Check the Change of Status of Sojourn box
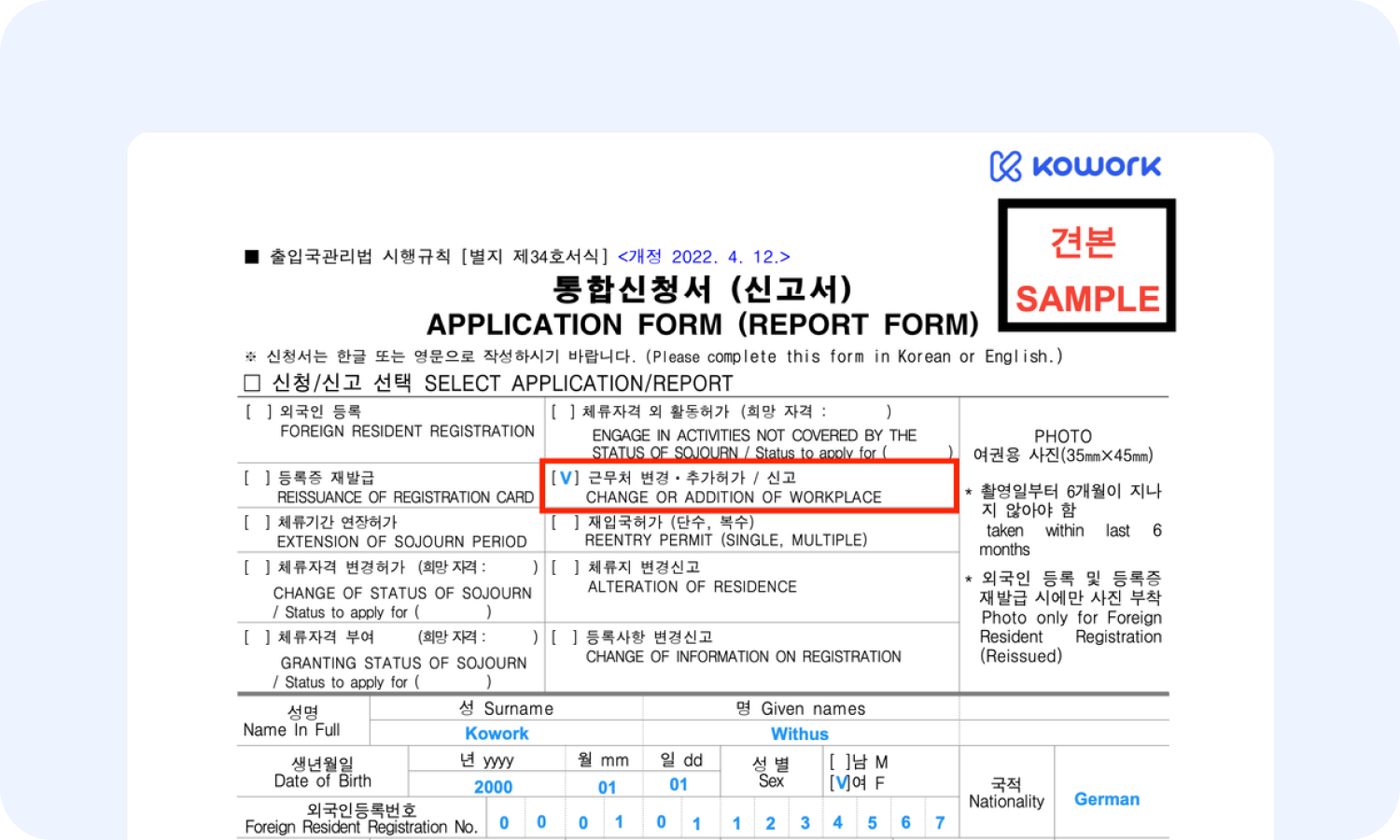The image size is (1400, 840). (x=257, y=567)
